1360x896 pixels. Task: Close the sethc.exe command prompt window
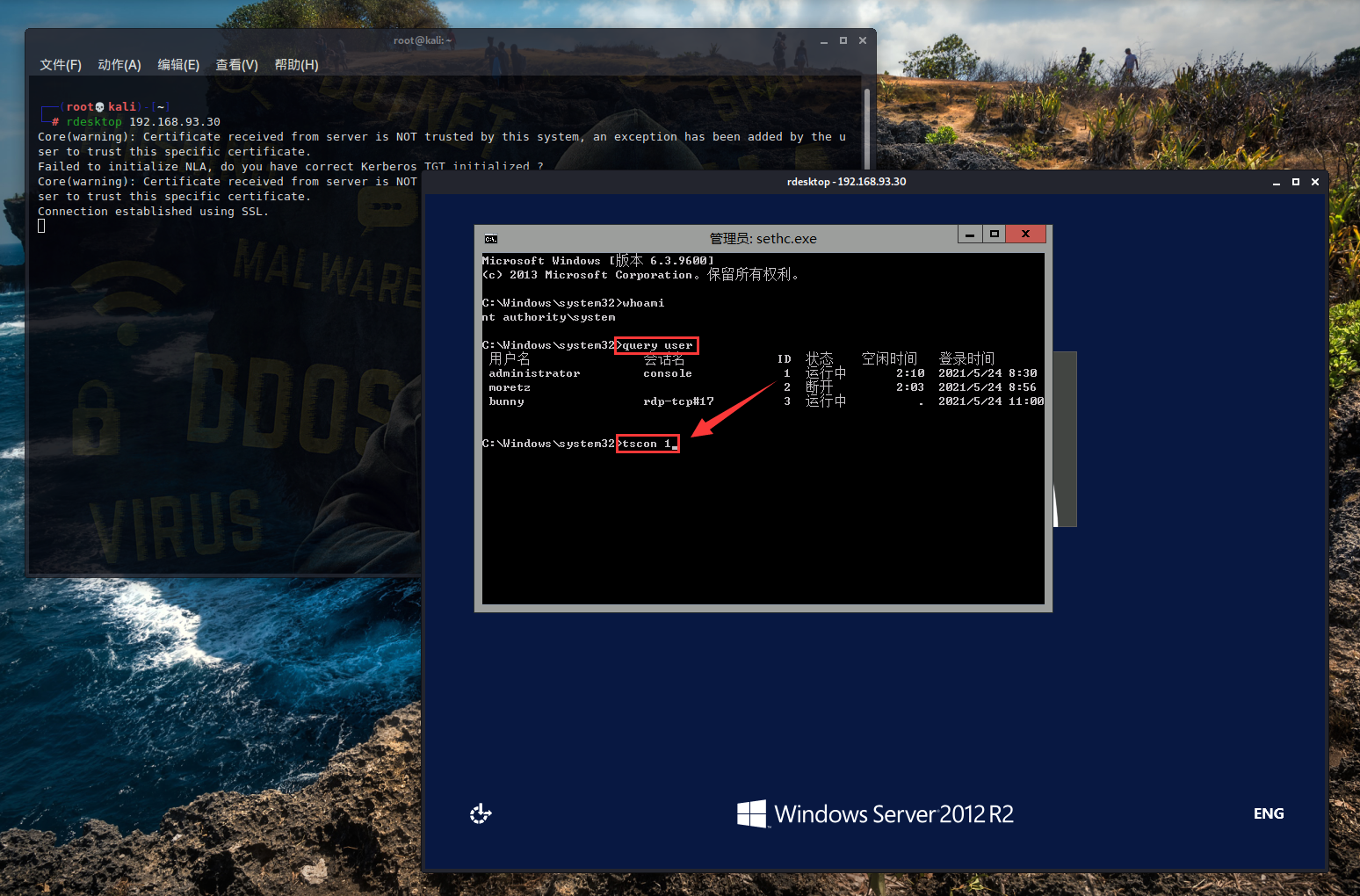(1025, 235)
